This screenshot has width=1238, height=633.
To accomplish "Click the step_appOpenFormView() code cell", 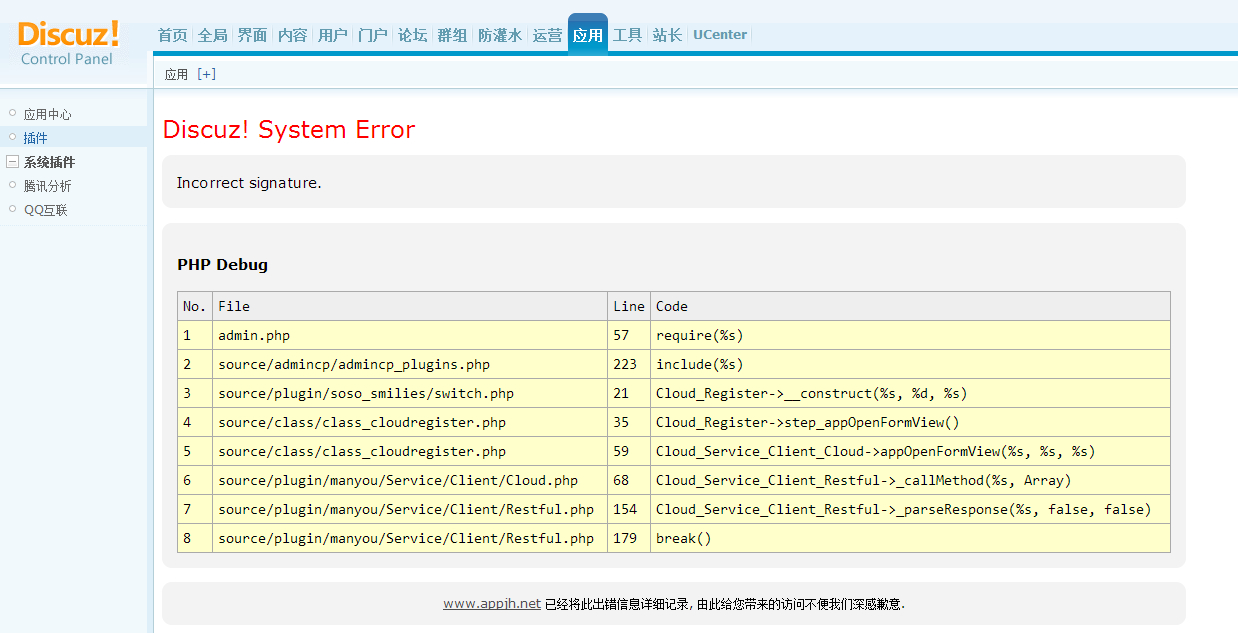I will [x=910, y=423].
